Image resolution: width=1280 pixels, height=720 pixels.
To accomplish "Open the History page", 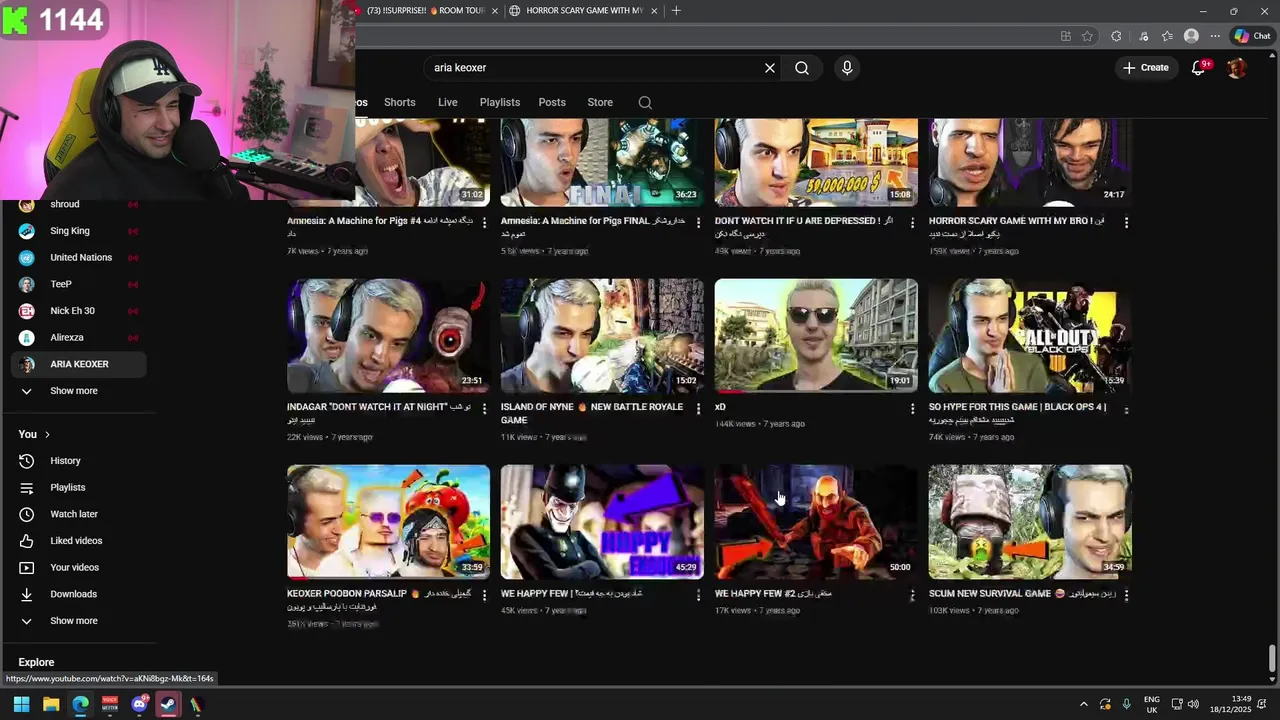I will [x=79, y=461].
